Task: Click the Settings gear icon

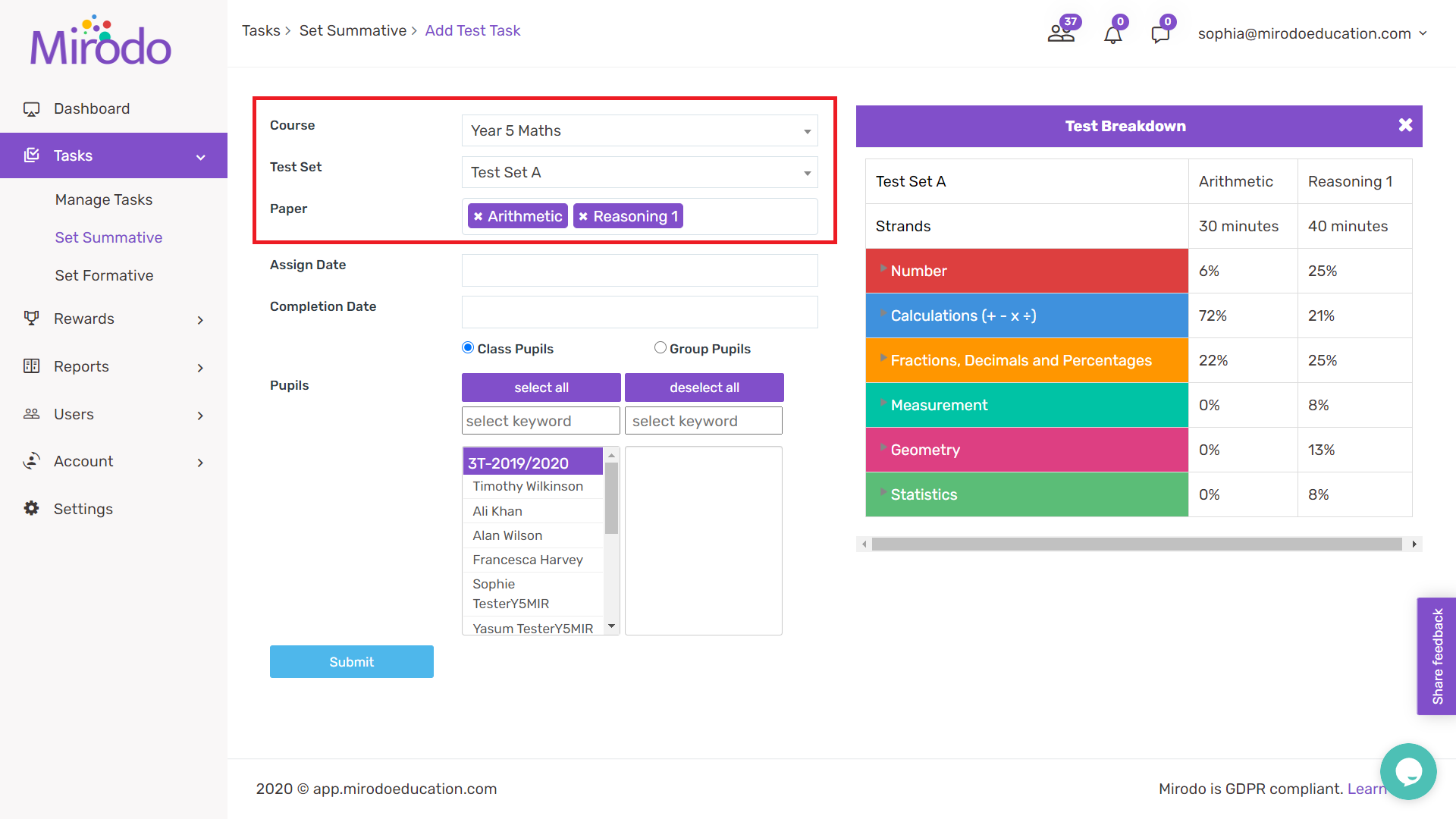Action: [x=31, y=508]
